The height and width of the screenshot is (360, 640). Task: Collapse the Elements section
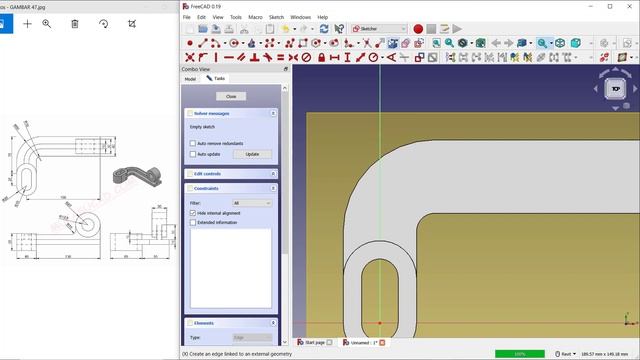273,323
